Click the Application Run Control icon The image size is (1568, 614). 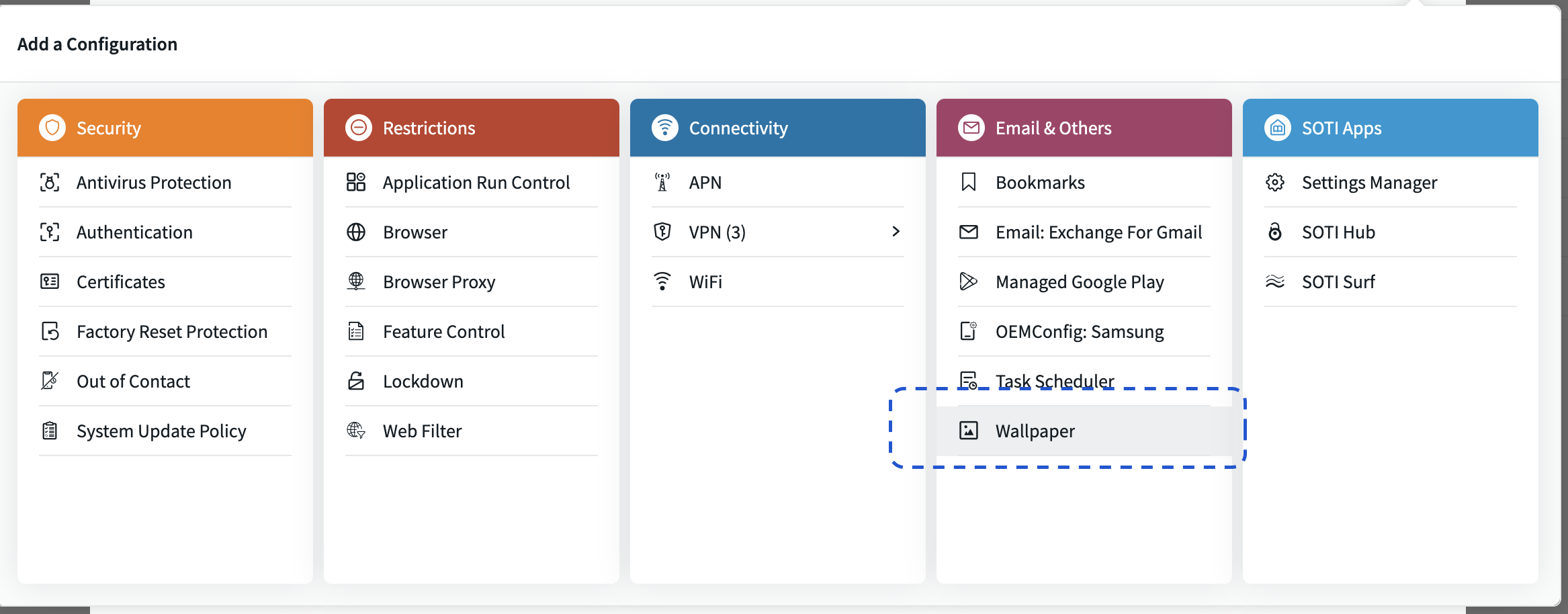[356, 182]
